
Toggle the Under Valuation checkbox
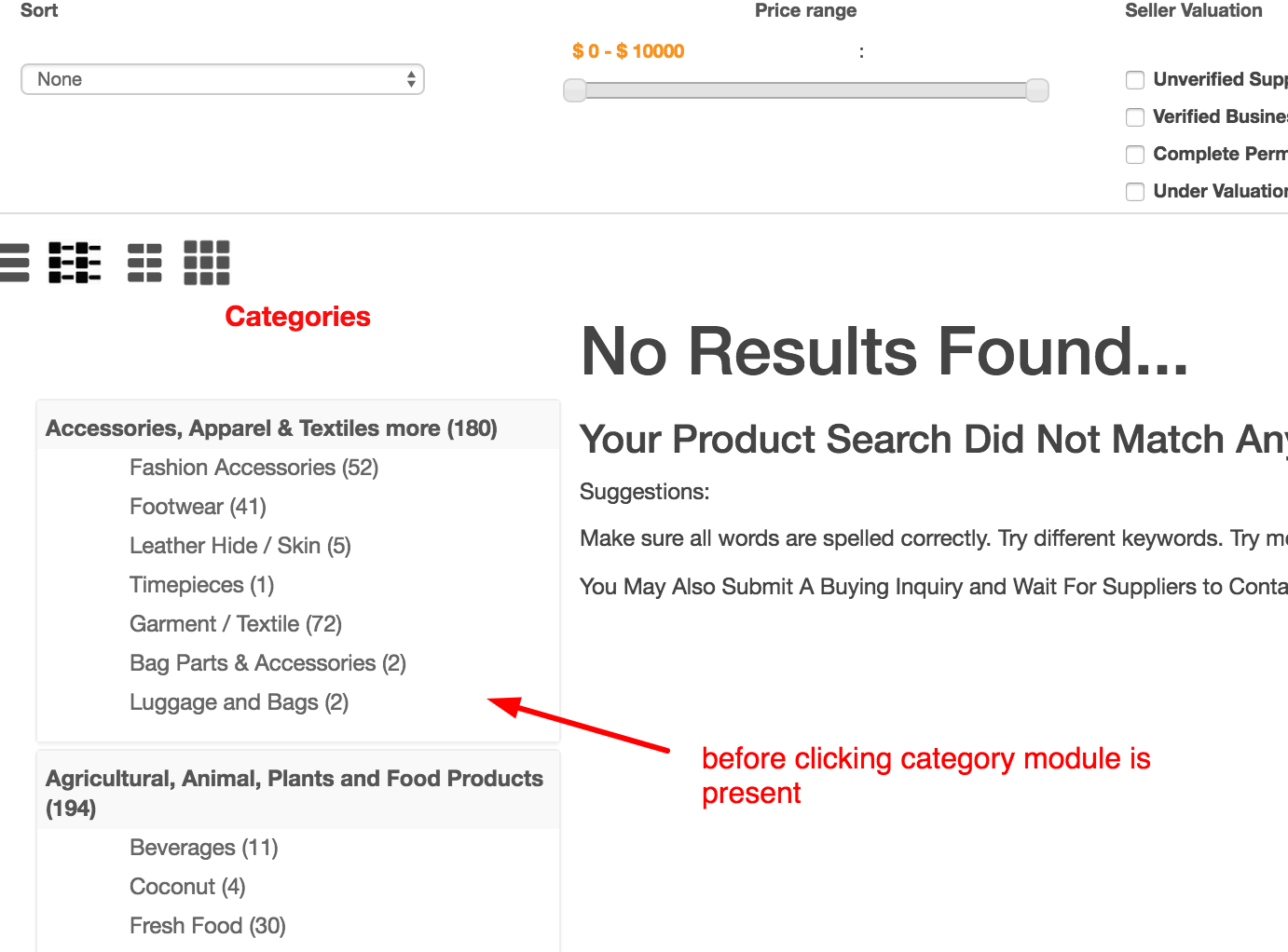(x=1135, y=192)
